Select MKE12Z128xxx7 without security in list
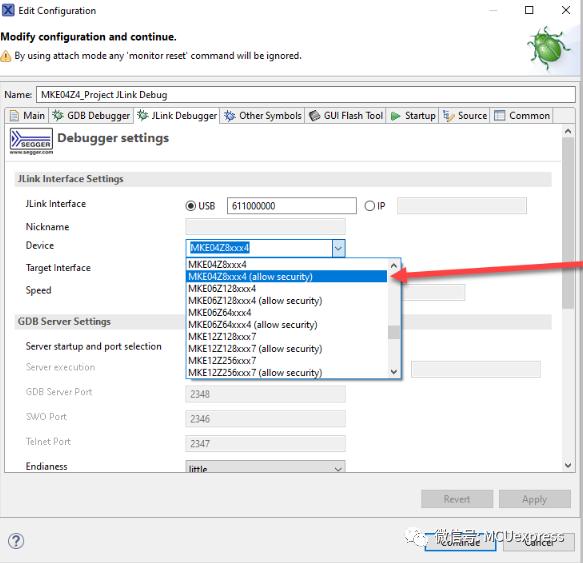The image size is (583, 563). pos(286,337)
